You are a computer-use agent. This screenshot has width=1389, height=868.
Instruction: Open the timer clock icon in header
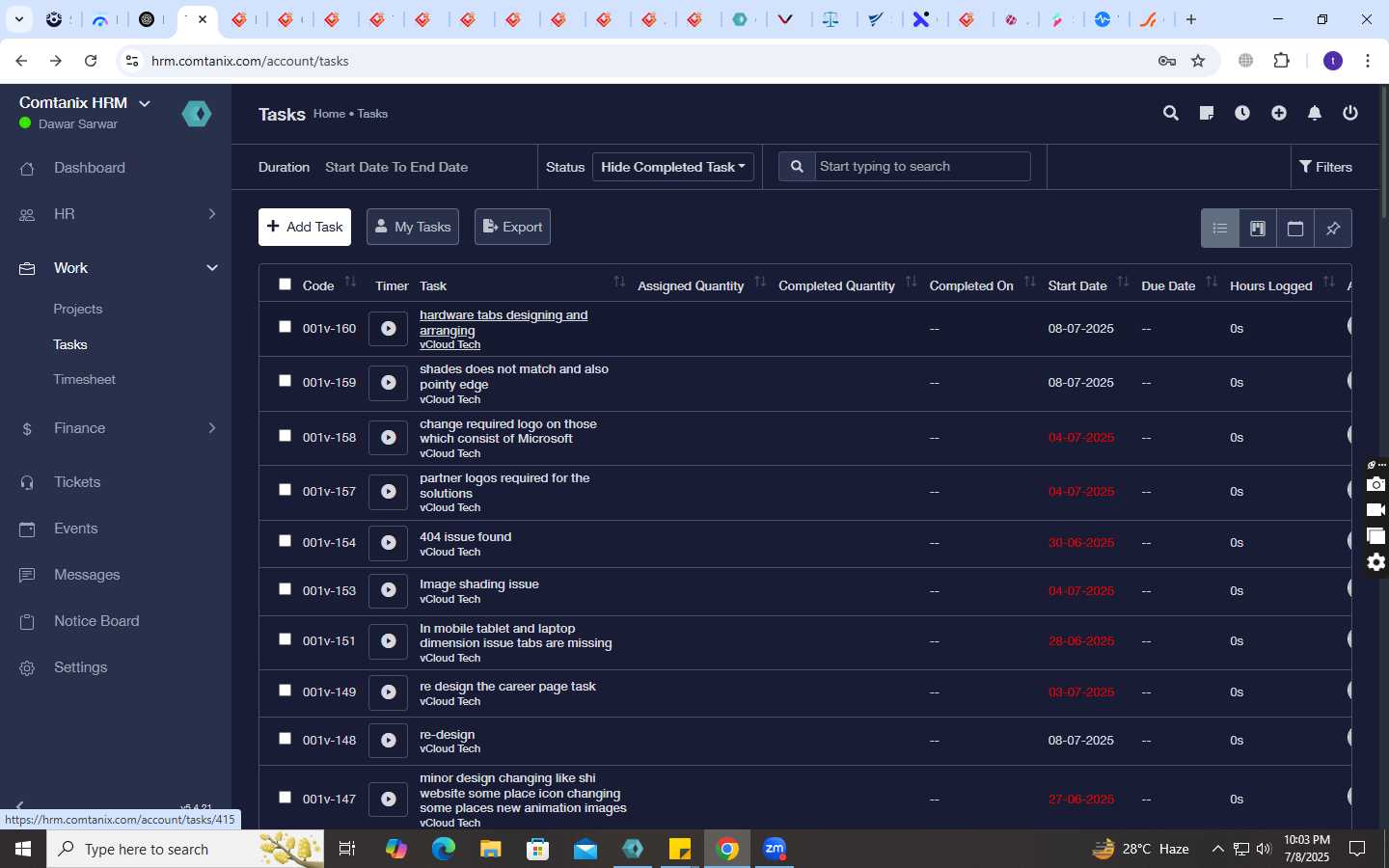(x=1242, y=114)
